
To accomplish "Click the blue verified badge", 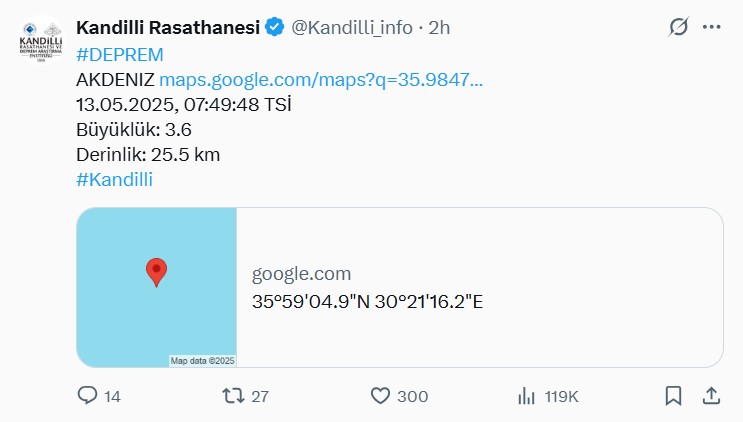I will pyautogui.click(x=273, y=27).
